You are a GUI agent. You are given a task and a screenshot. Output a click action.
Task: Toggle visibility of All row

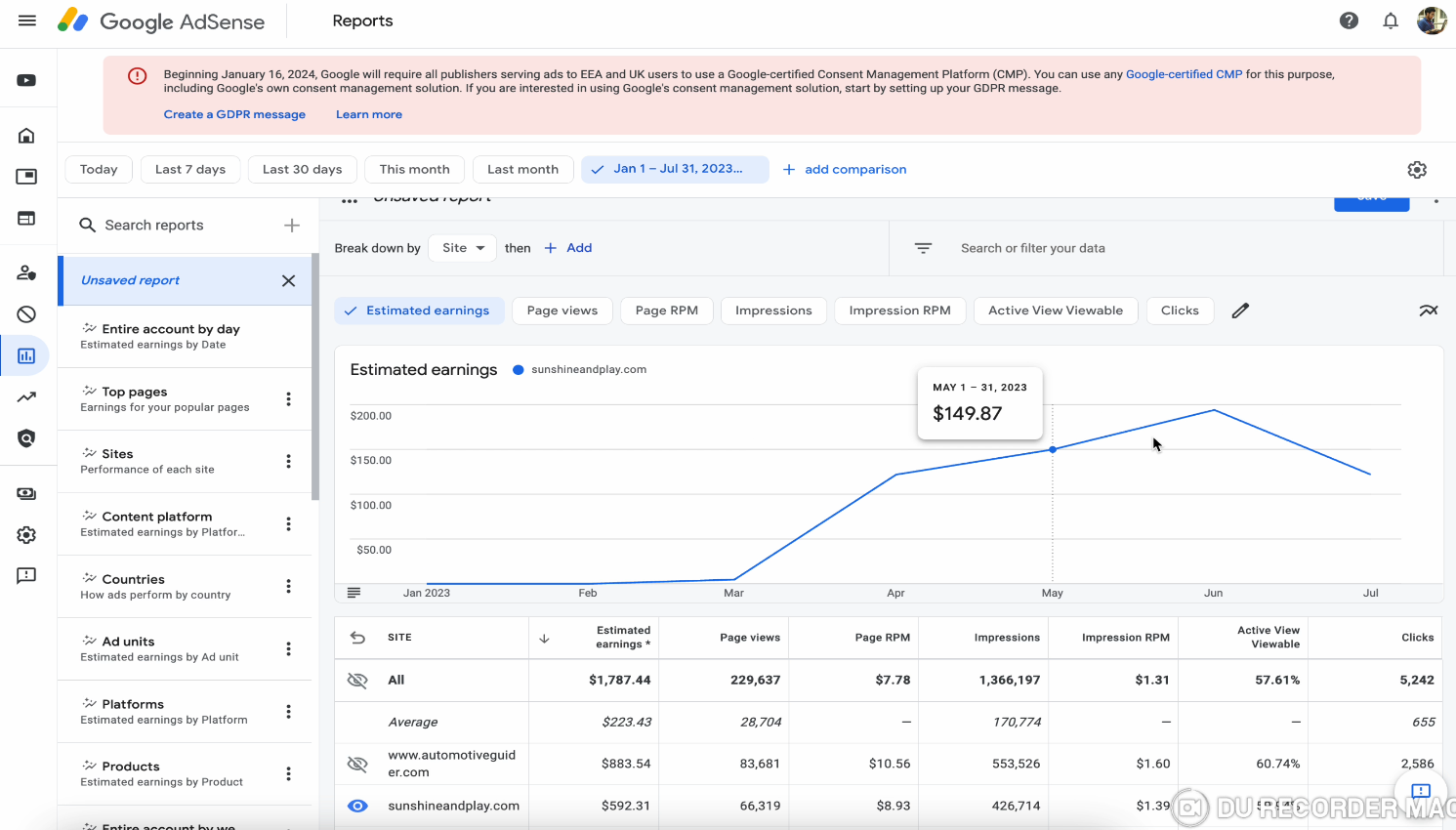[x=357, y=681]
